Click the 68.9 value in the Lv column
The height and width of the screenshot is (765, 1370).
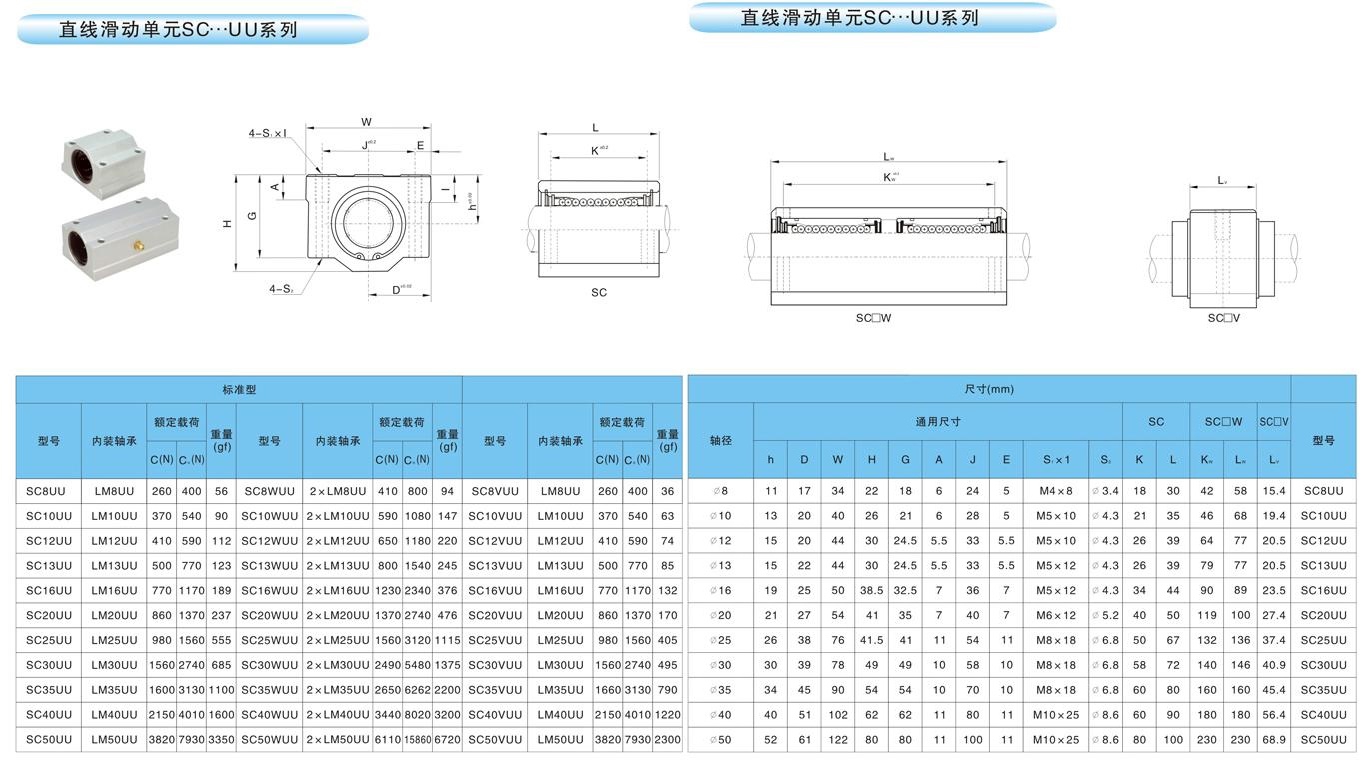click(x=1274, y=740)
